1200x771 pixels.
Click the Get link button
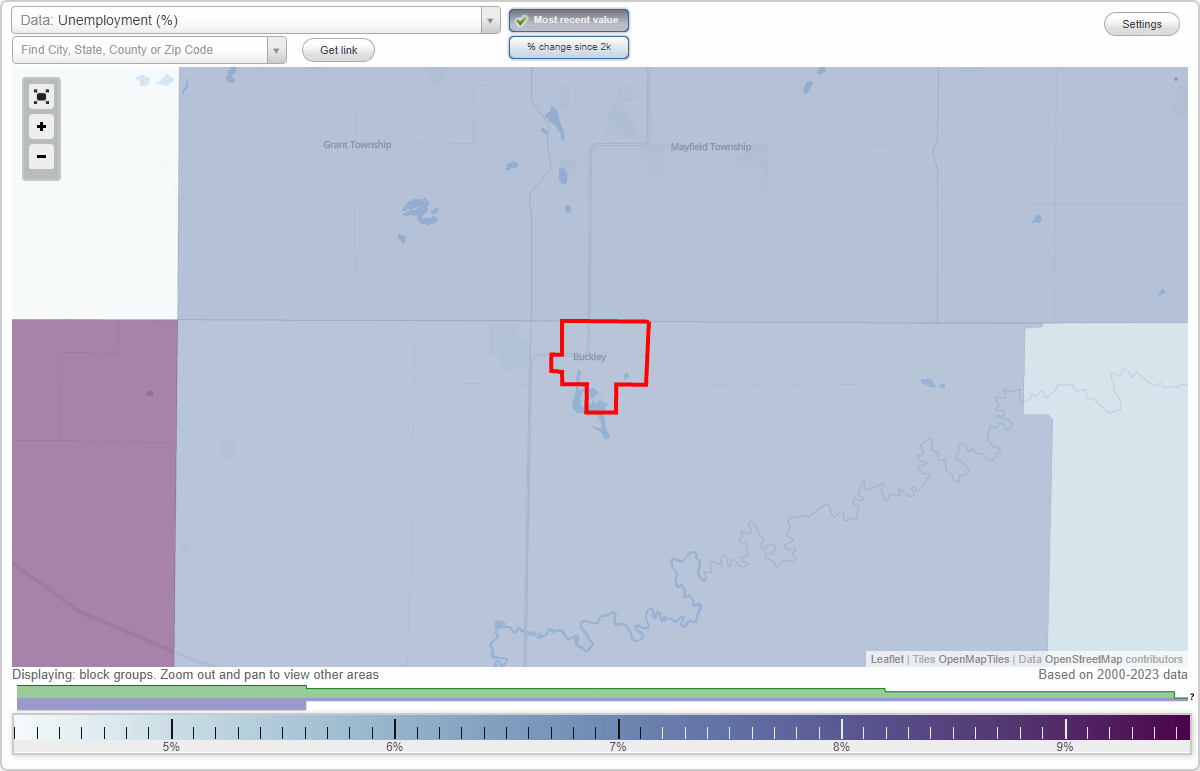click(x=338, y=50)
